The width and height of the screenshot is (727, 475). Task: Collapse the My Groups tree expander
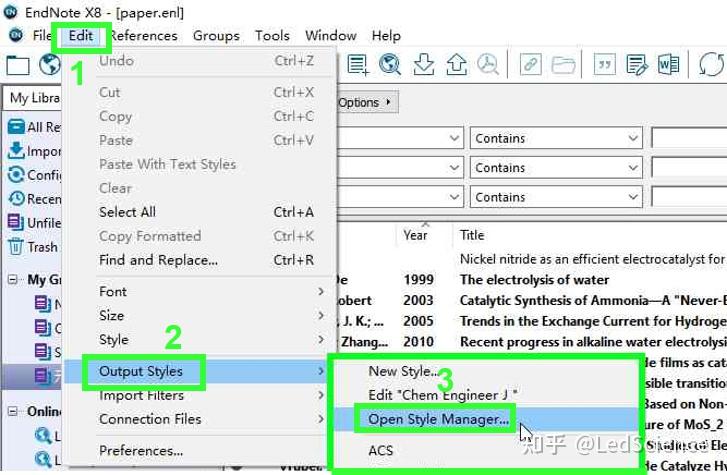tap(13, 279)
